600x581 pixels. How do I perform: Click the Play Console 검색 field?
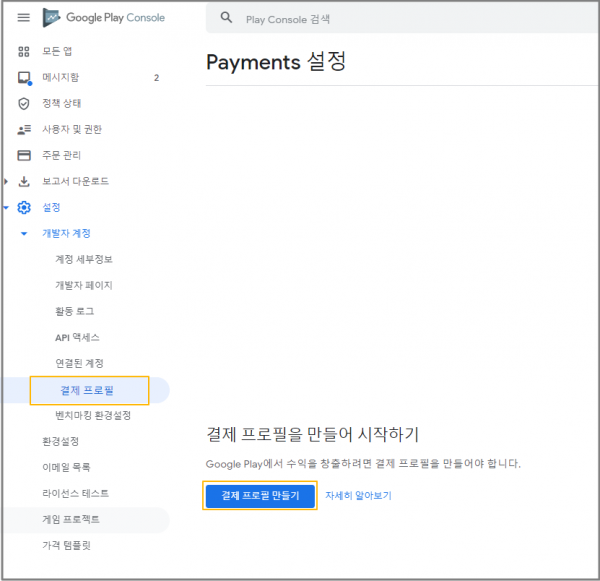400,18
